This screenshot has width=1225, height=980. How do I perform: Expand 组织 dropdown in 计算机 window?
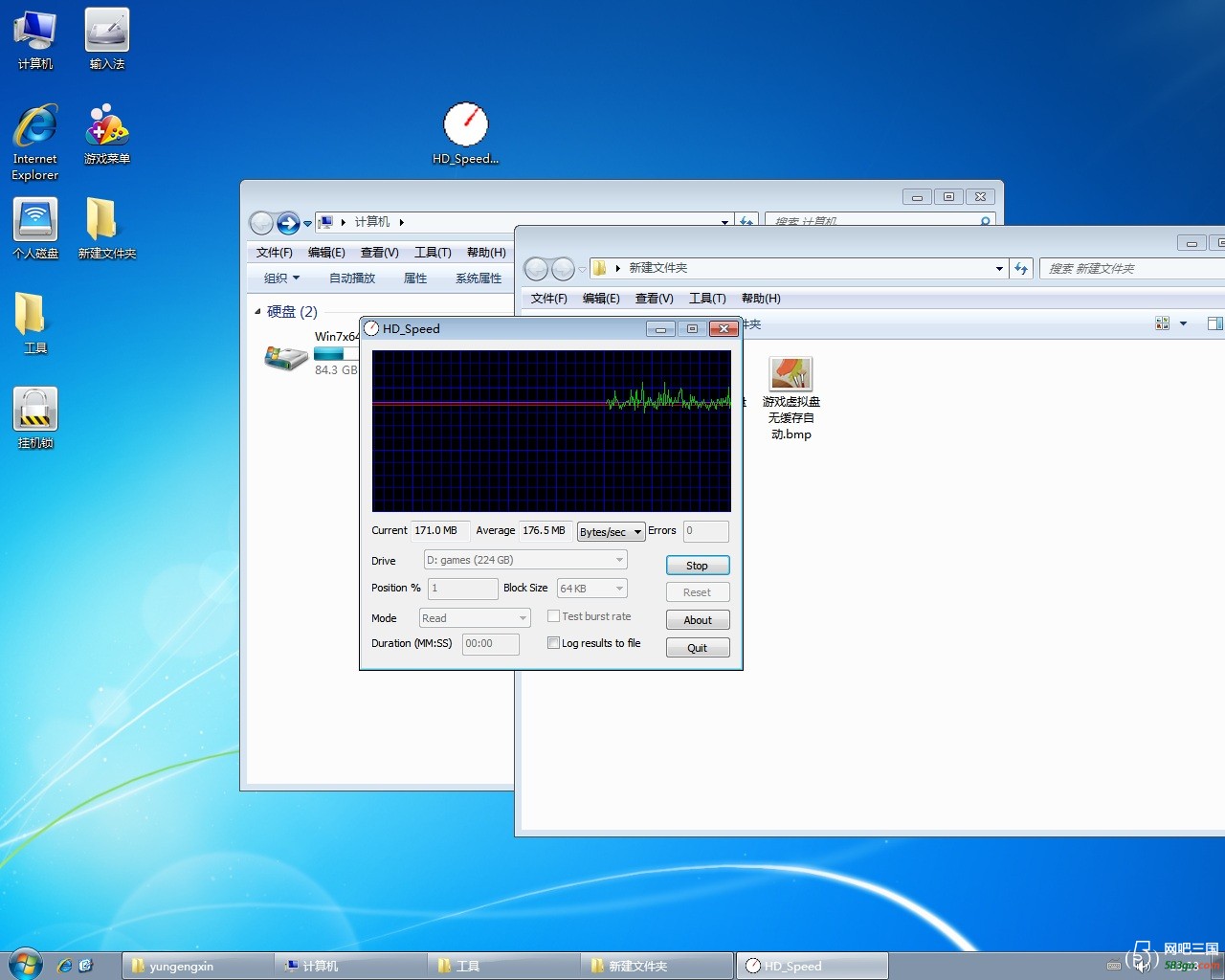pos(281,278)
